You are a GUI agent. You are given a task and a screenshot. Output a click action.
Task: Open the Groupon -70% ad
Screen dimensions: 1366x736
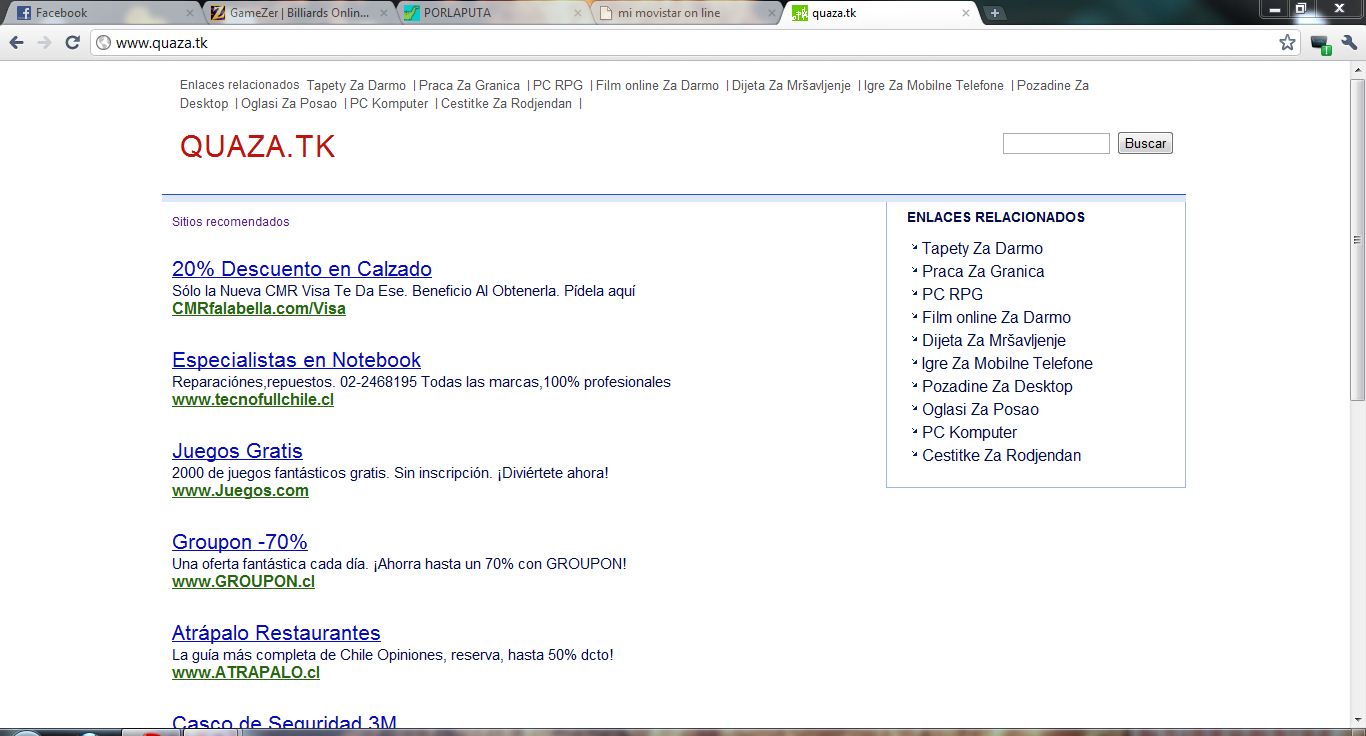click(x=240, y=542)
